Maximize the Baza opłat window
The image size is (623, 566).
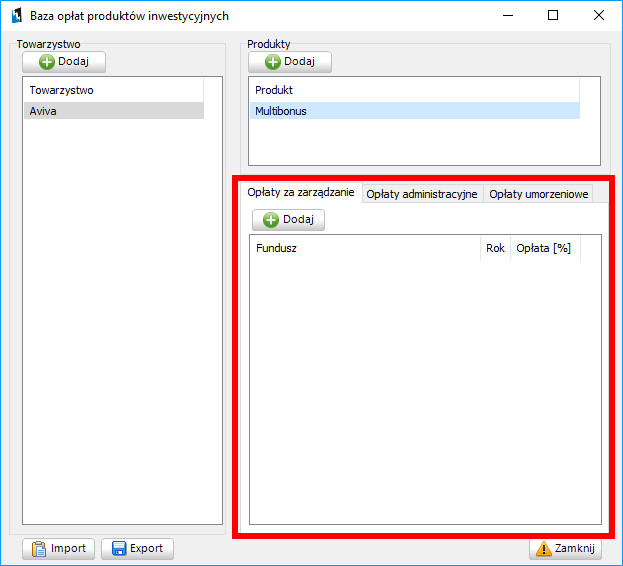pyautogui.click(x=553, y=16)
